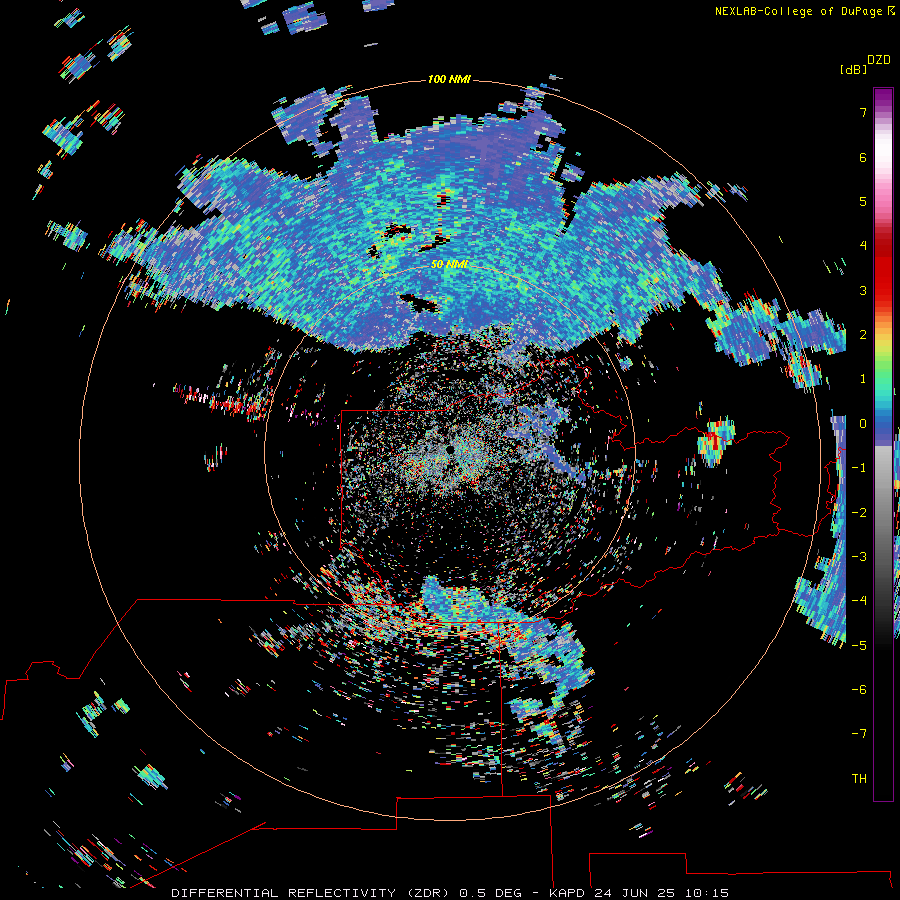Image resolution: width=900 pixels, height=900 pixels.
Task: Click the -3 scale value
Action: (x=859, y=557)
